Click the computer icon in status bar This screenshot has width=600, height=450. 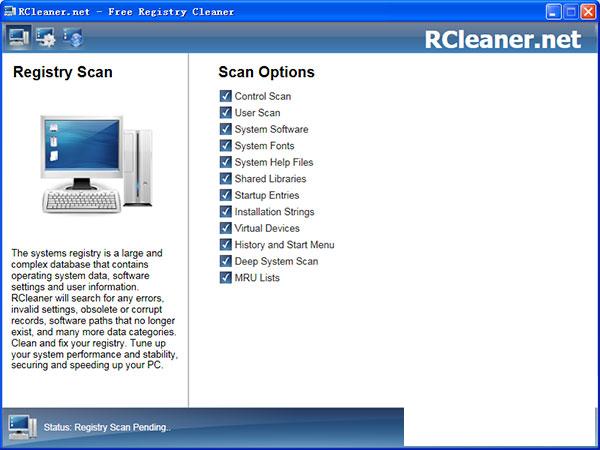coord(23,427)
